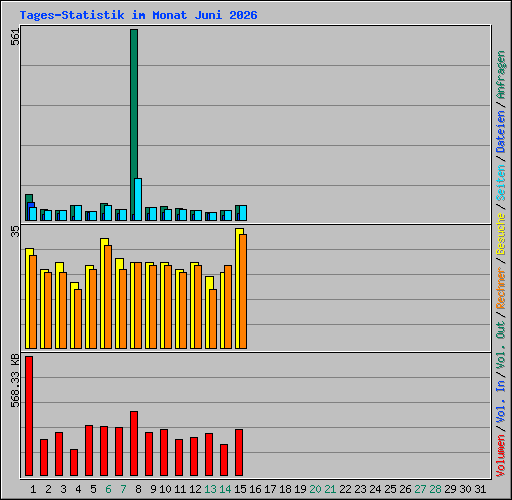Click day label '10' on the x-axis
Image resolution: width=512 pixels, height=500 pixels.
[165, 489]
